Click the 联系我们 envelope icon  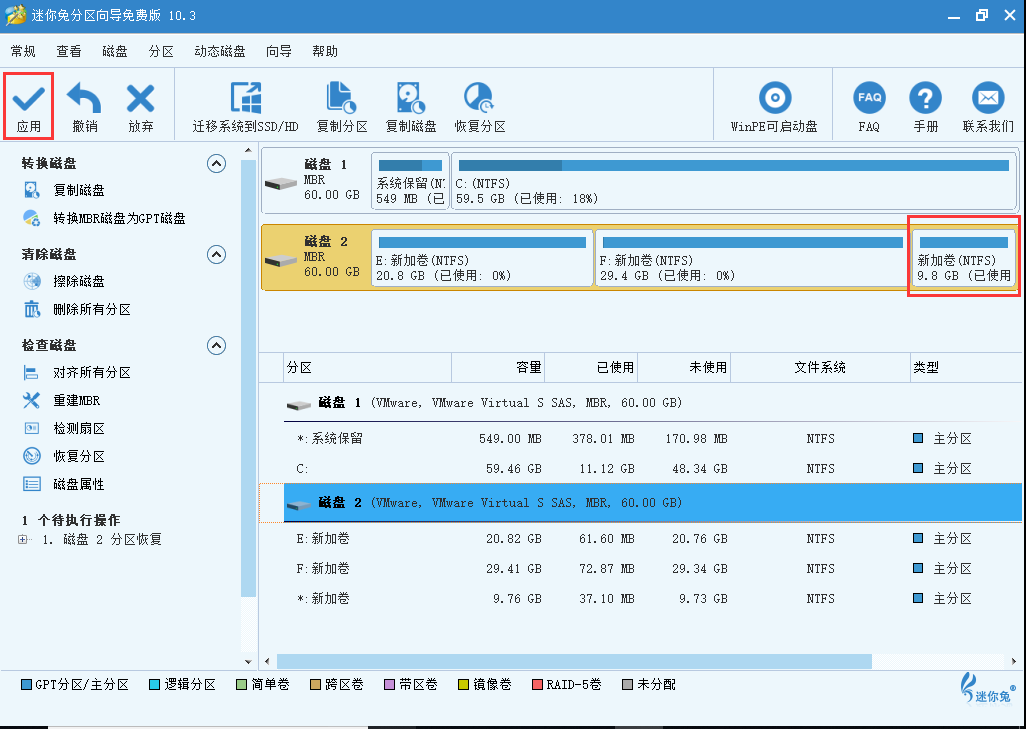[987, 98]
